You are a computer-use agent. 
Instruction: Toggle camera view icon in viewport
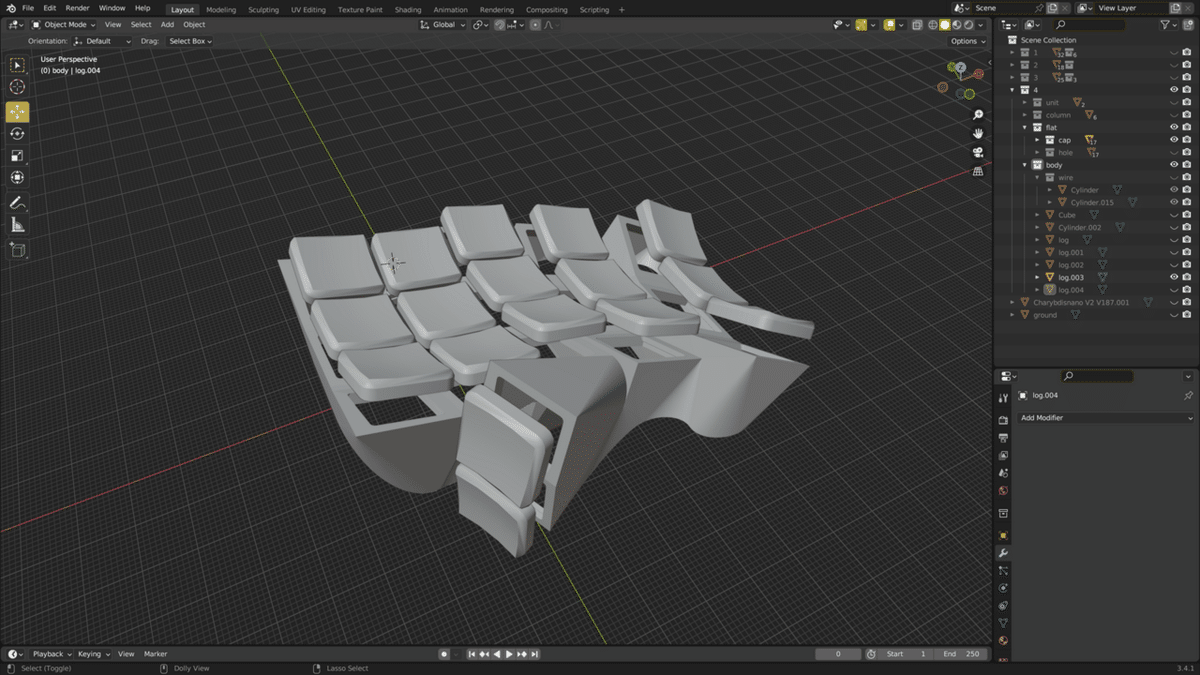tap(978, 152)
